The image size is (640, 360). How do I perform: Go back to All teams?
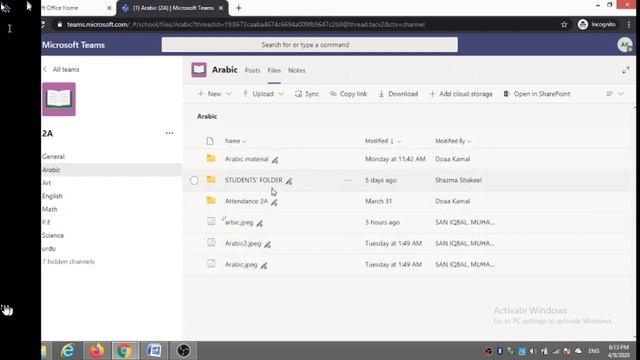(x=61, y=69)
